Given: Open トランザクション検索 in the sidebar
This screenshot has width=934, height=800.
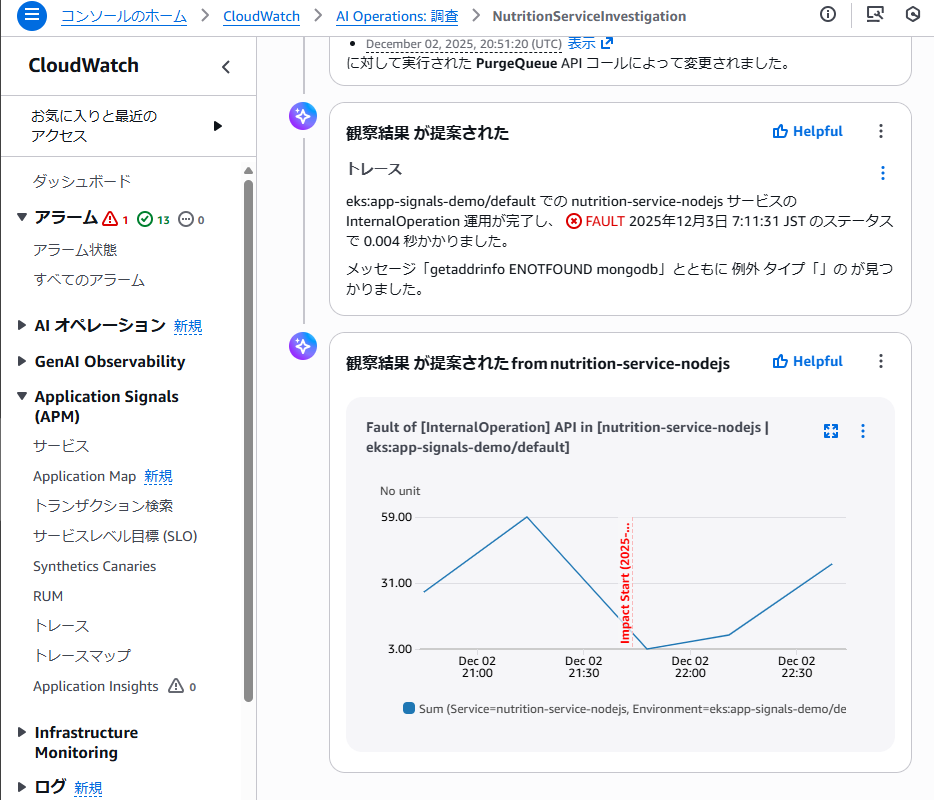Looking at the screenshot, I should click(x=103, y=506).
